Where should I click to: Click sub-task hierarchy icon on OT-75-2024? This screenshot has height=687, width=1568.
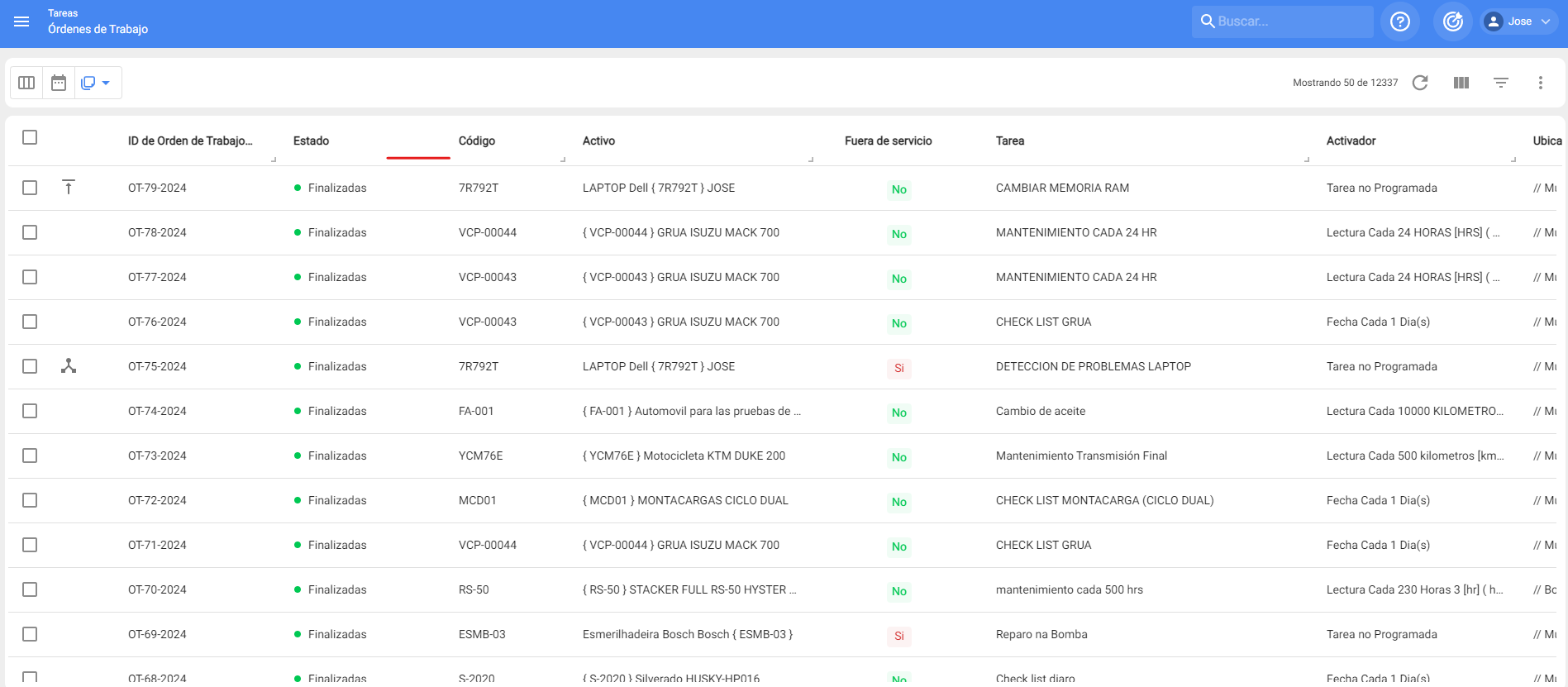pos(69,366)
